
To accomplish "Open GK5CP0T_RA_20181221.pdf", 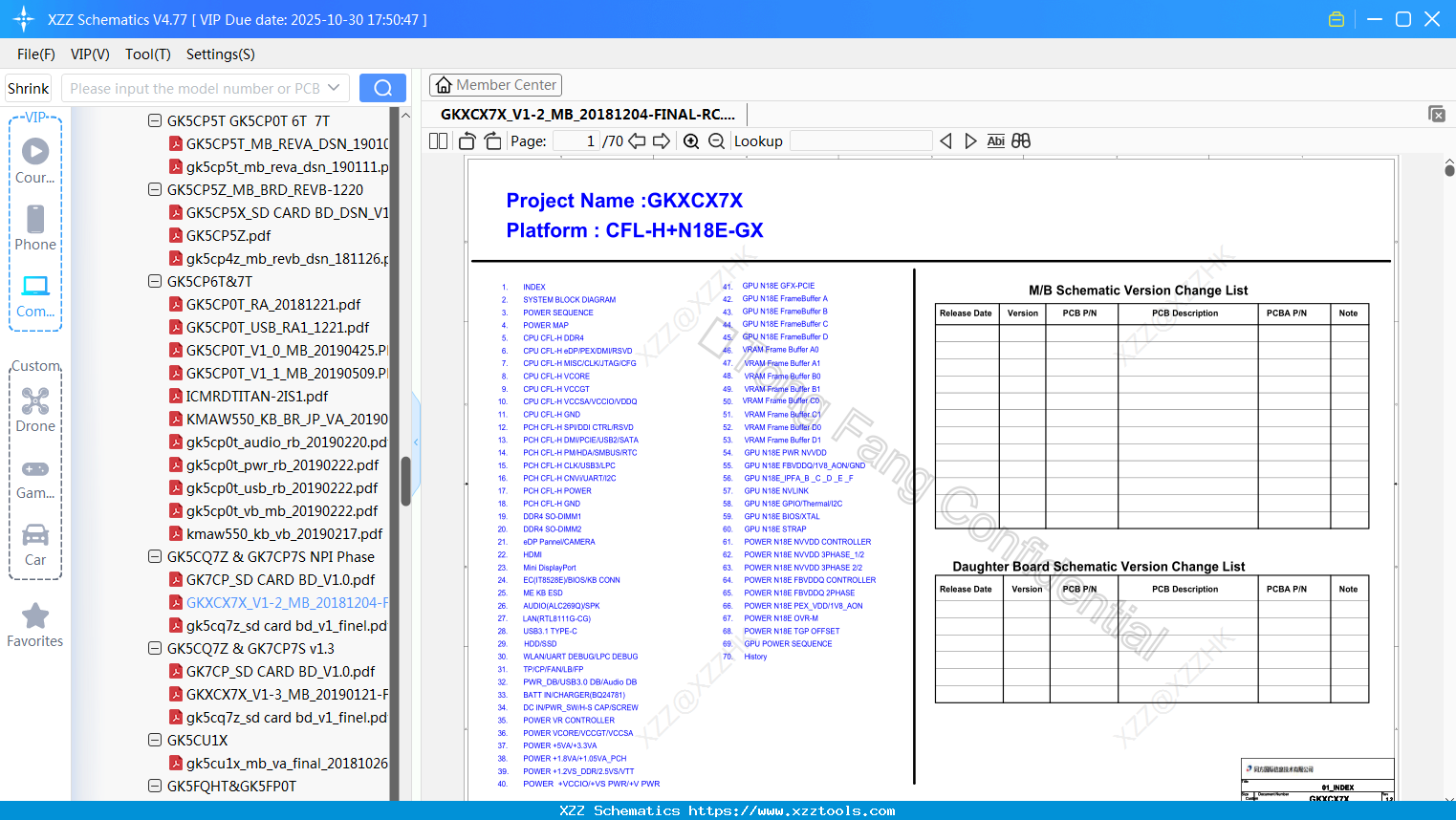I will (x=273, y=304).
